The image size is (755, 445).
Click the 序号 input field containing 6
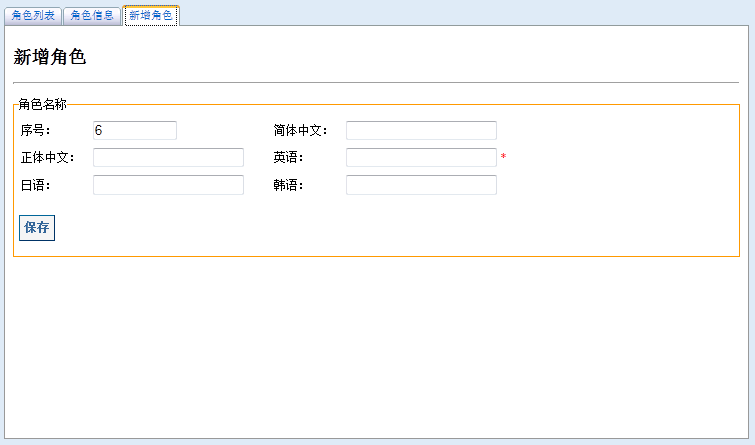click(135, 131)
